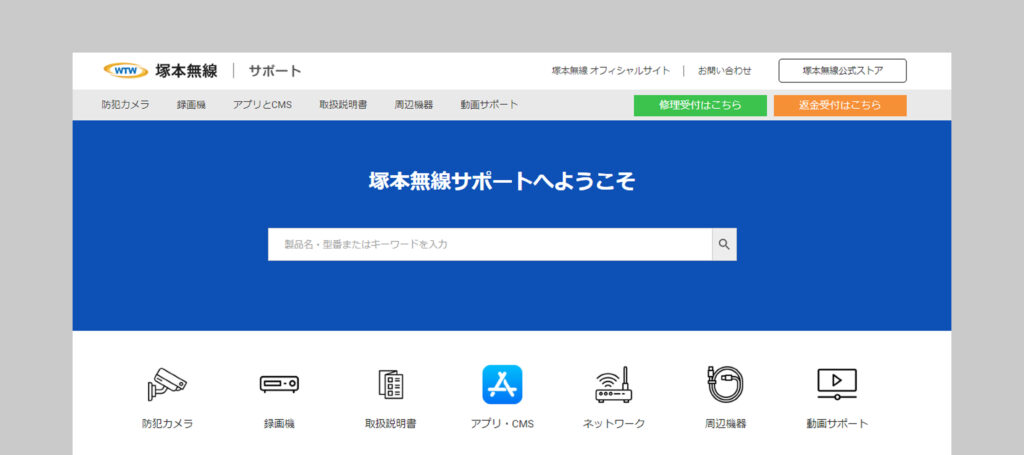
Task: Select 動画サポート in the navigation bar
Action: 489,104
